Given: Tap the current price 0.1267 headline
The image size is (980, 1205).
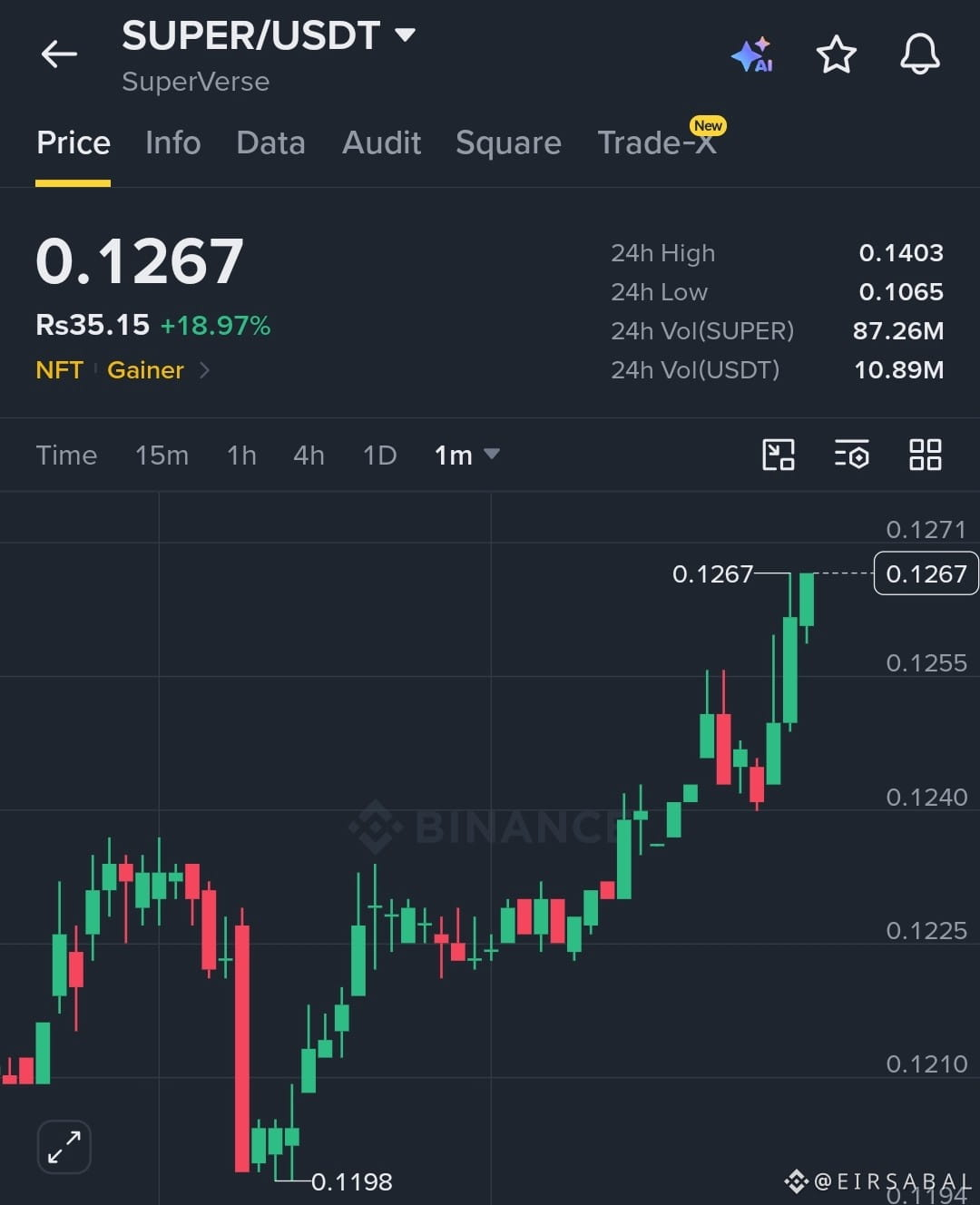Looking at the screenshot, I should point(140,261).
